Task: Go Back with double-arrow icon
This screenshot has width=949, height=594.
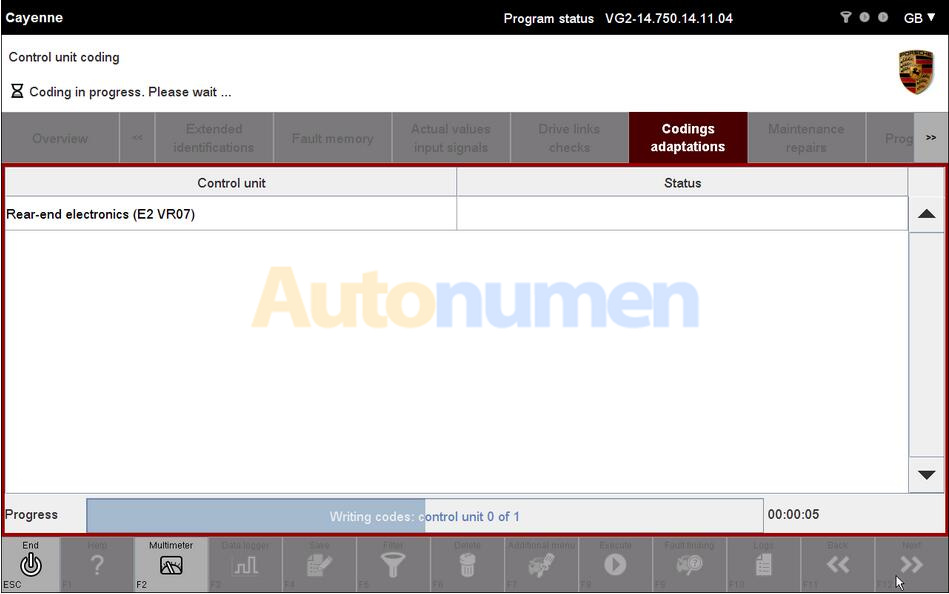Action: (x=837, y=565)
